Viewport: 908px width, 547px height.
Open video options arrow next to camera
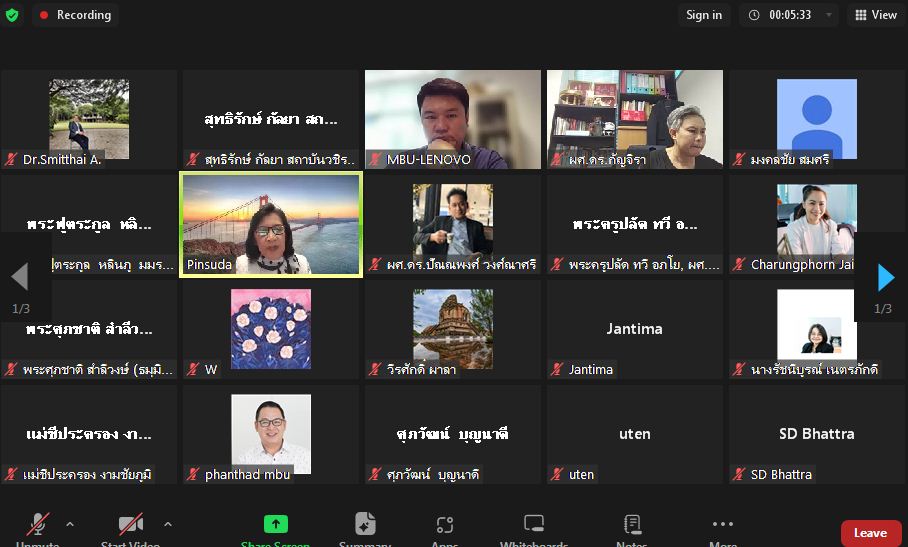168,524
